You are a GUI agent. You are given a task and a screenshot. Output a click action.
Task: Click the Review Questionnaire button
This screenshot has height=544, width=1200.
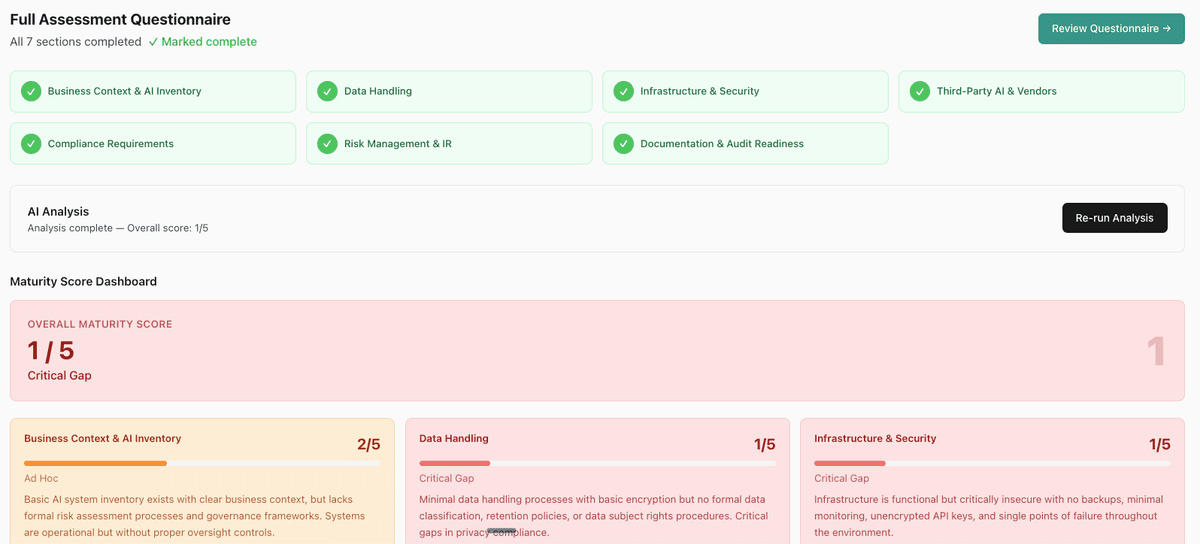tap(1111, 28)
